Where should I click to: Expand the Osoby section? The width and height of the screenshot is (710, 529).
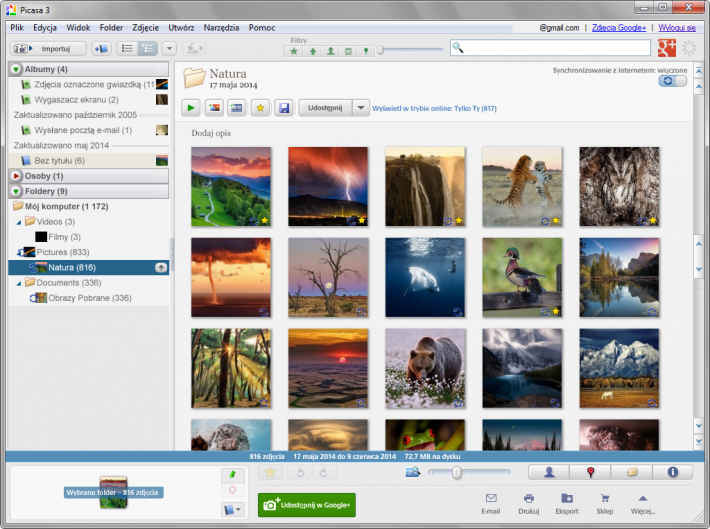[x=16, y=176]
